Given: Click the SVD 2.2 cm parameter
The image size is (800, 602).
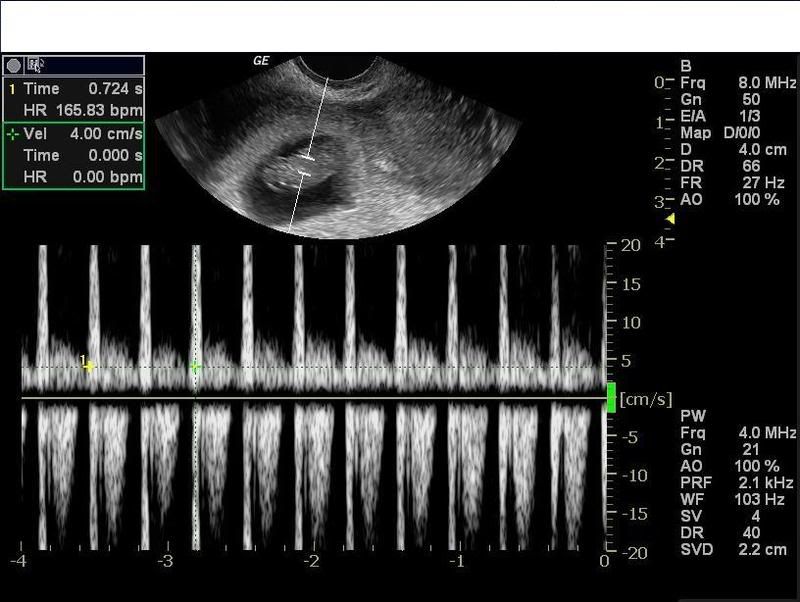Looking at the screenshot, I should 737,550.
